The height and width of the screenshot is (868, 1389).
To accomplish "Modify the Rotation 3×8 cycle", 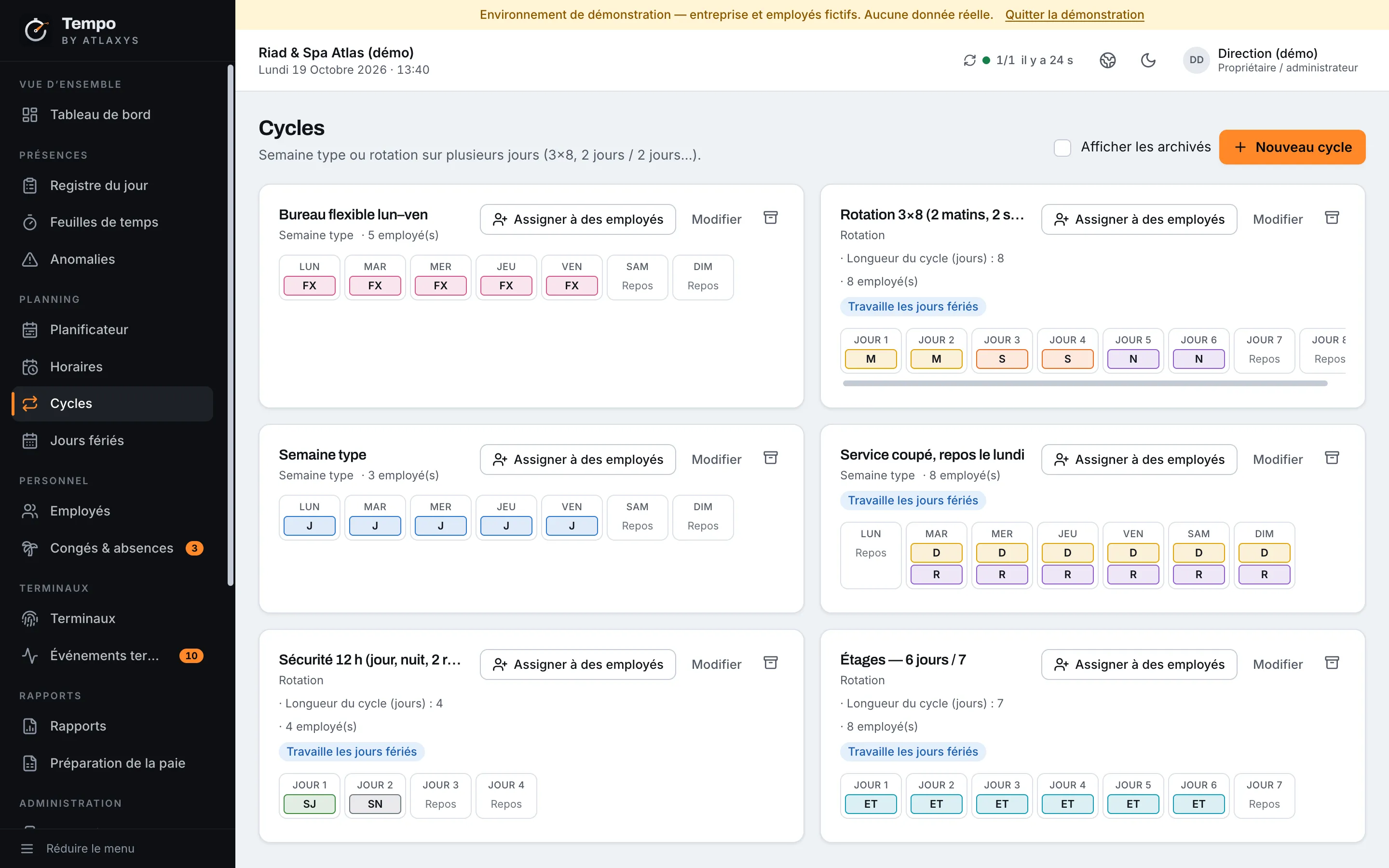I will [x=1278, y=219].
